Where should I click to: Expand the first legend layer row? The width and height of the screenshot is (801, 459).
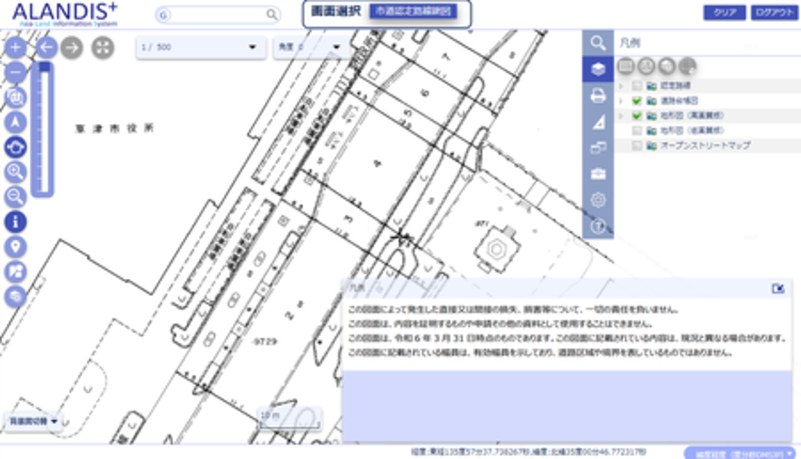(x=622, y=86)
